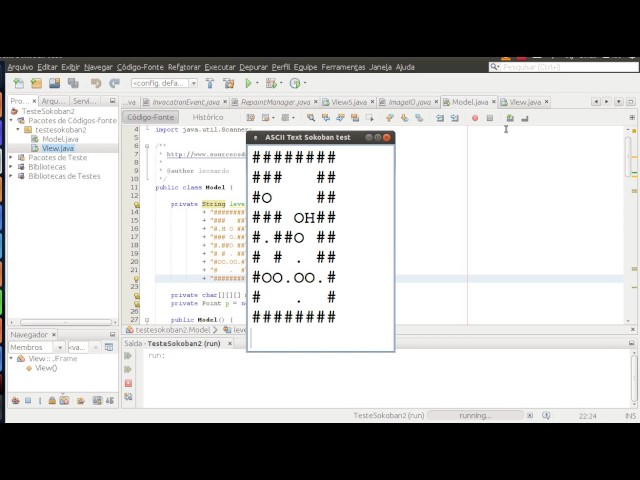Click the Clean and Build Project icon
The width and height of the screenshot is (640, 480).
[229, 83]
